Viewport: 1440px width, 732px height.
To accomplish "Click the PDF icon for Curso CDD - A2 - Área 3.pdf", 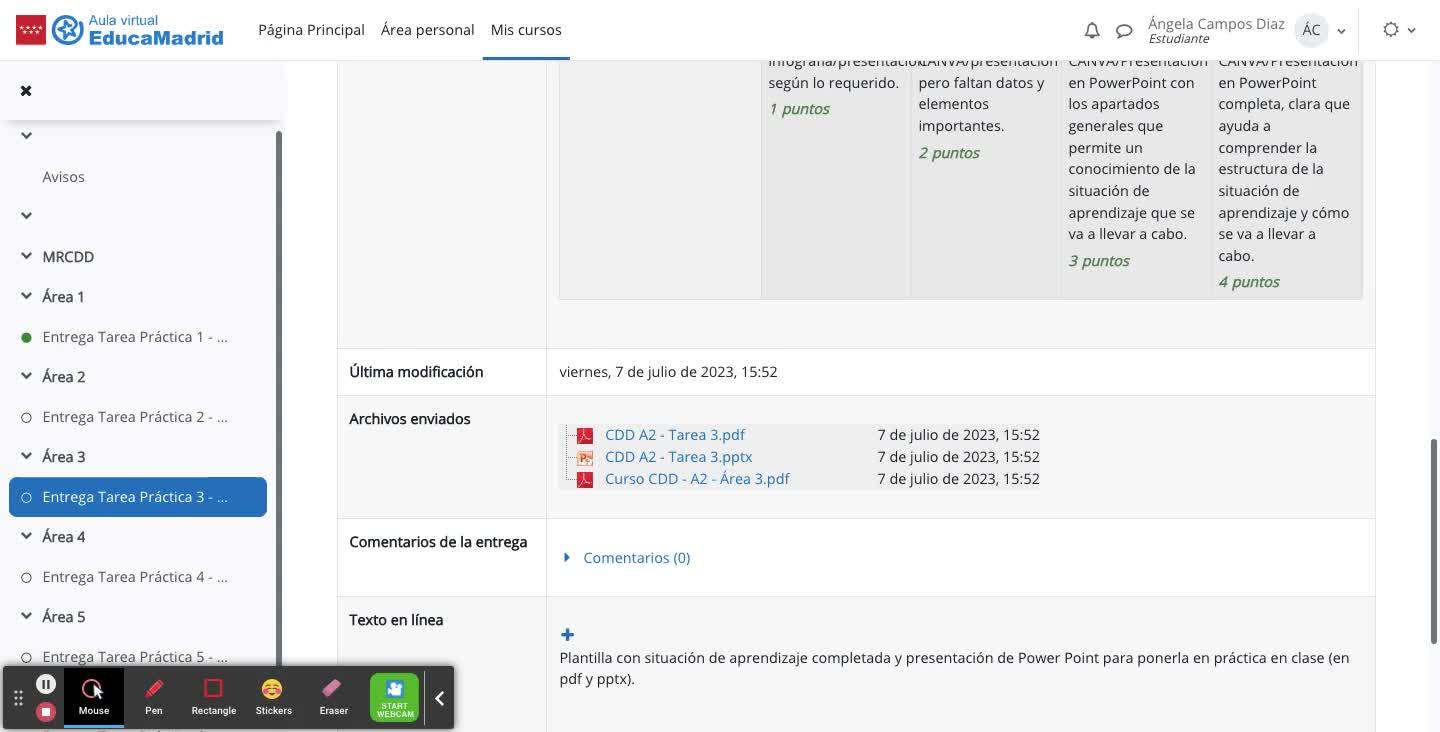I will pos(585,479).
